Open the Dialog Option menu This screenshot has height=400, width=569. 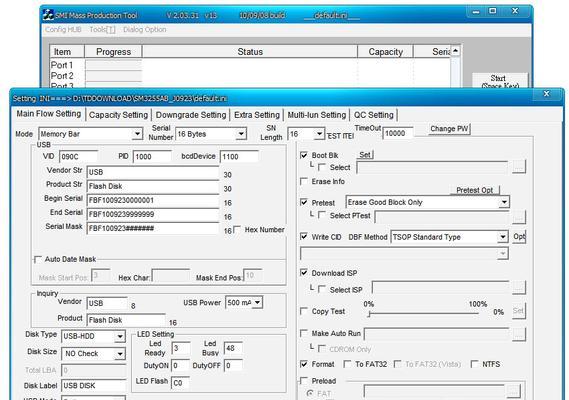[144, 29]
